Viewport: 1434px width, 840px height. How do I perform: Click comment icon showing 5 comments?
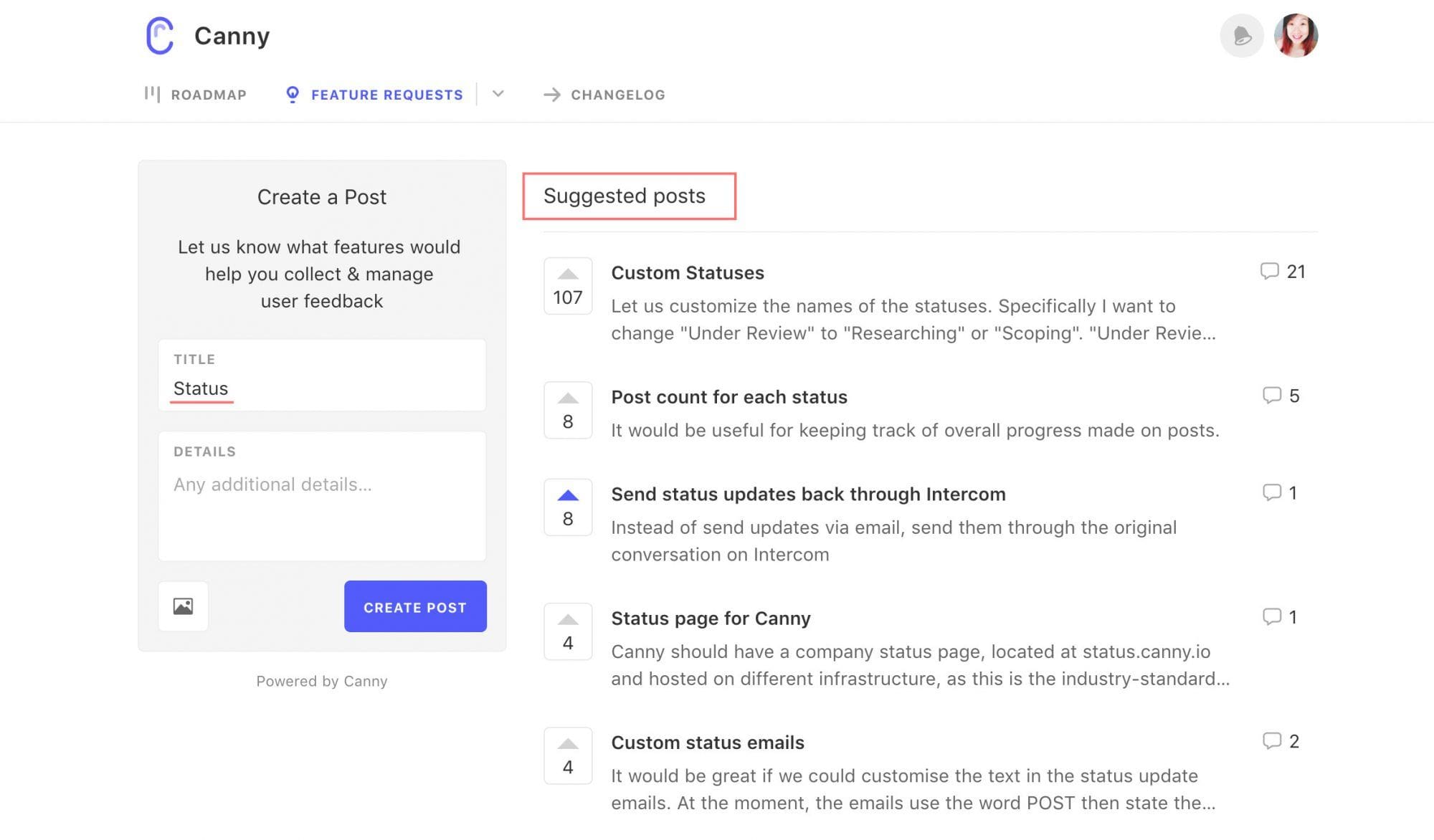pos(1271,395)
